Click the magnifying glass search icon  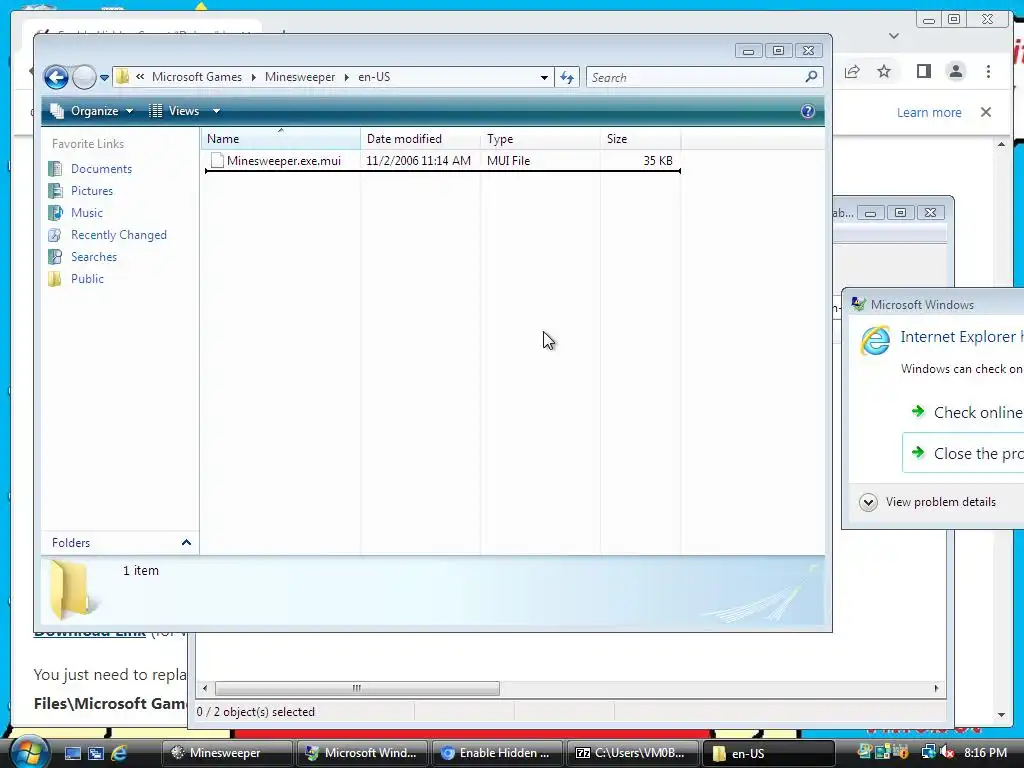[812, 77]
